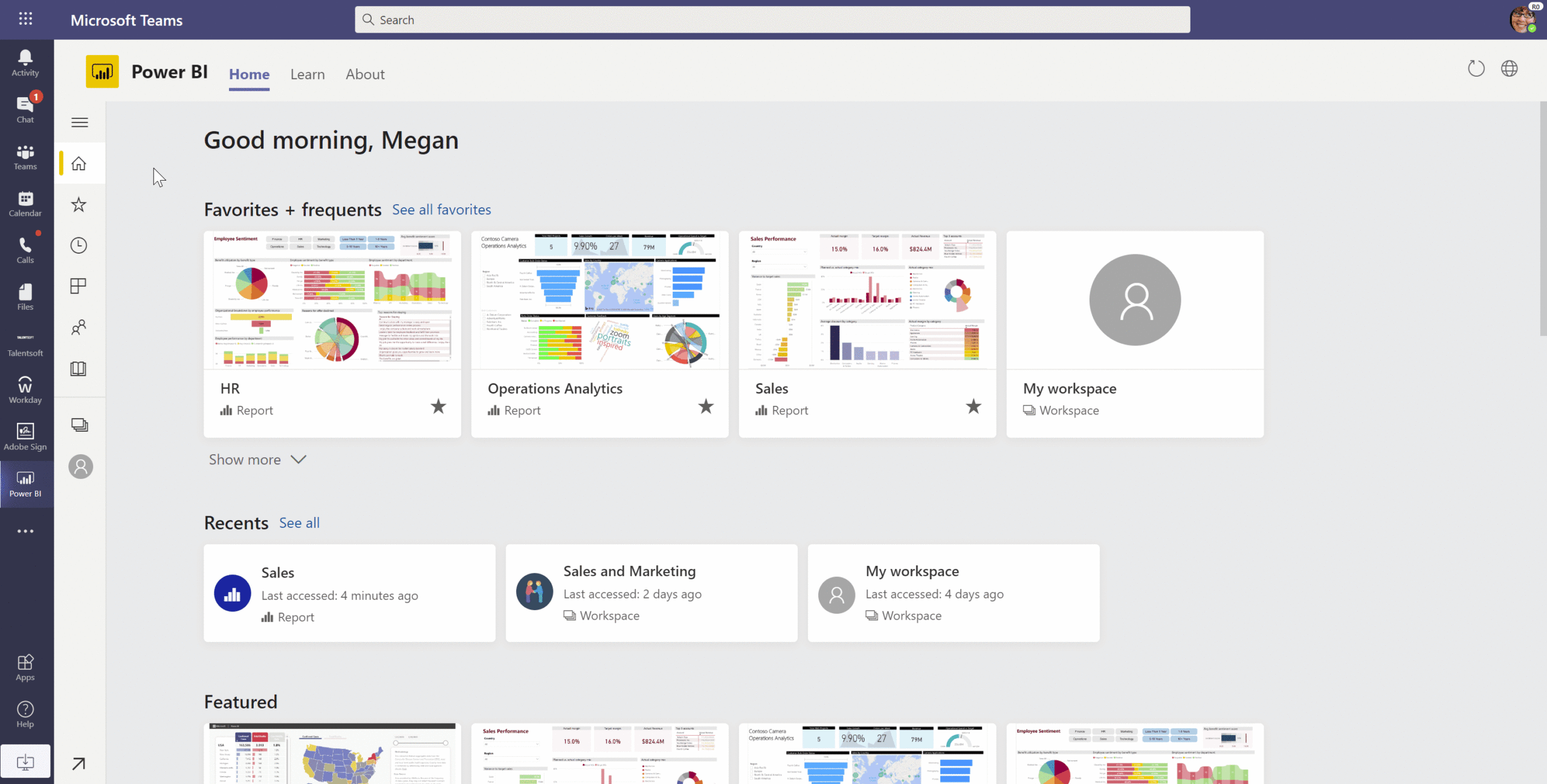Expand Teams sidebar navigation menu

tap(79, 122)
